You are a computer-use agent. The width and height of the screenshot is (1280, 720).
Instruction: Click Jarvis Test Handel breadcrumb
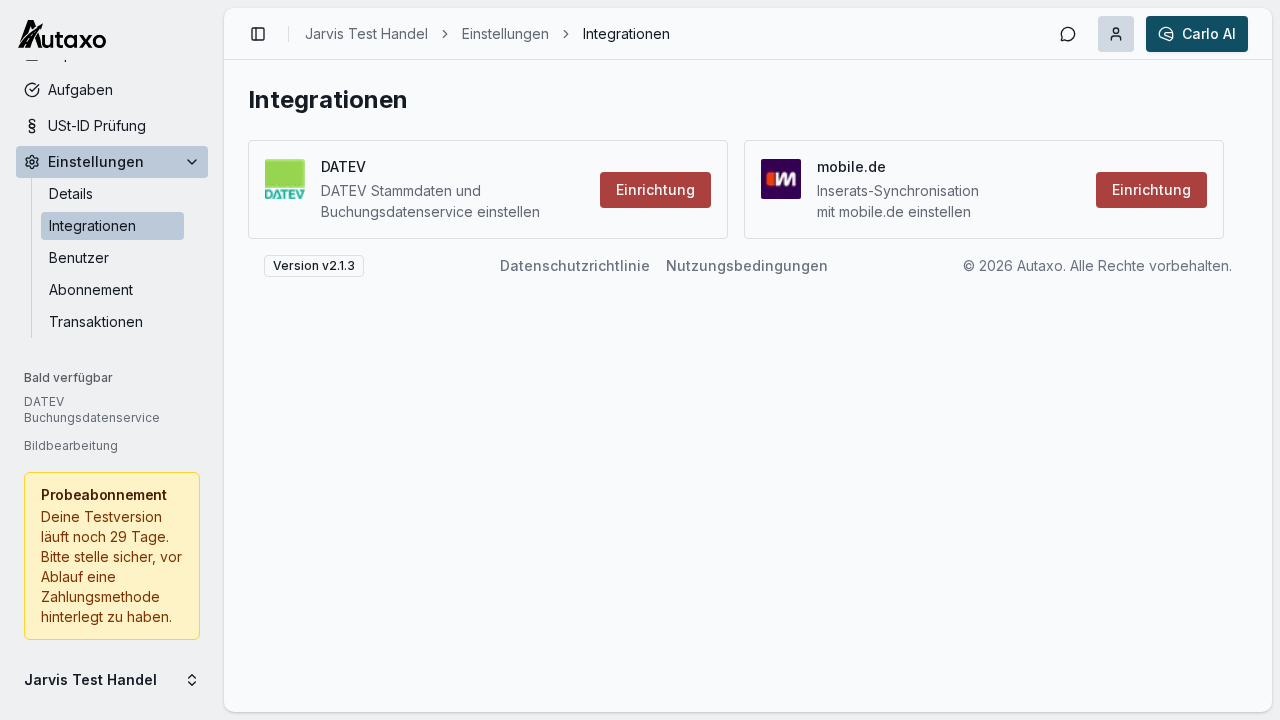(366, 34)
